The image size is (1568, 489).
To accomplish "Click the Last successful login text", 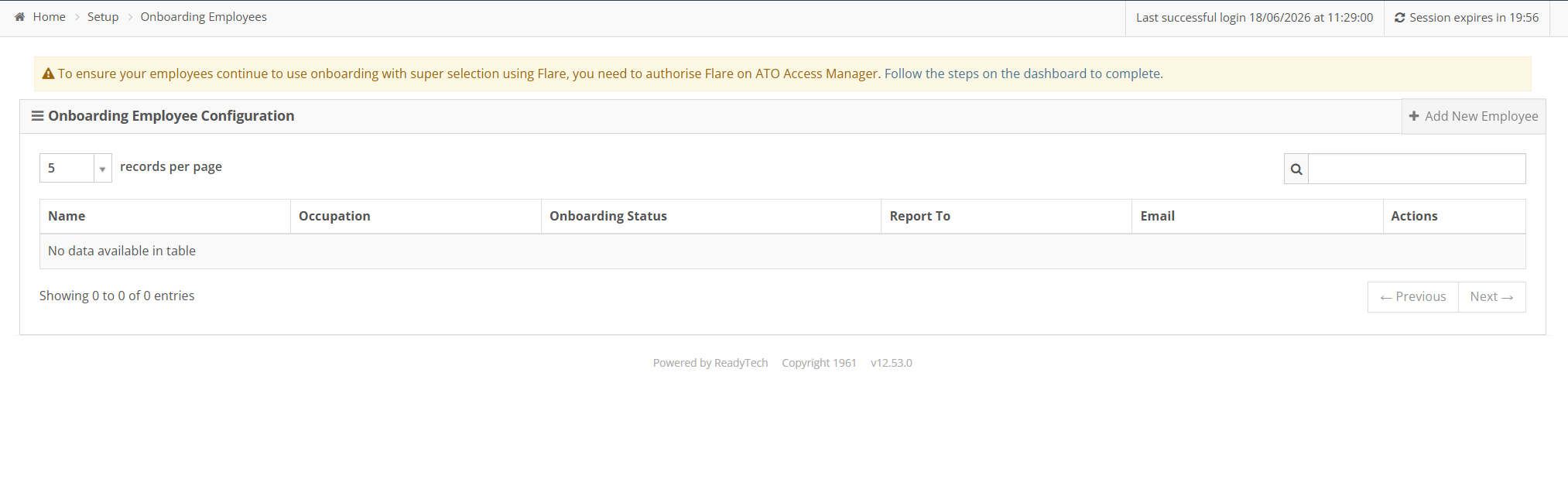I will [1255, 18].
